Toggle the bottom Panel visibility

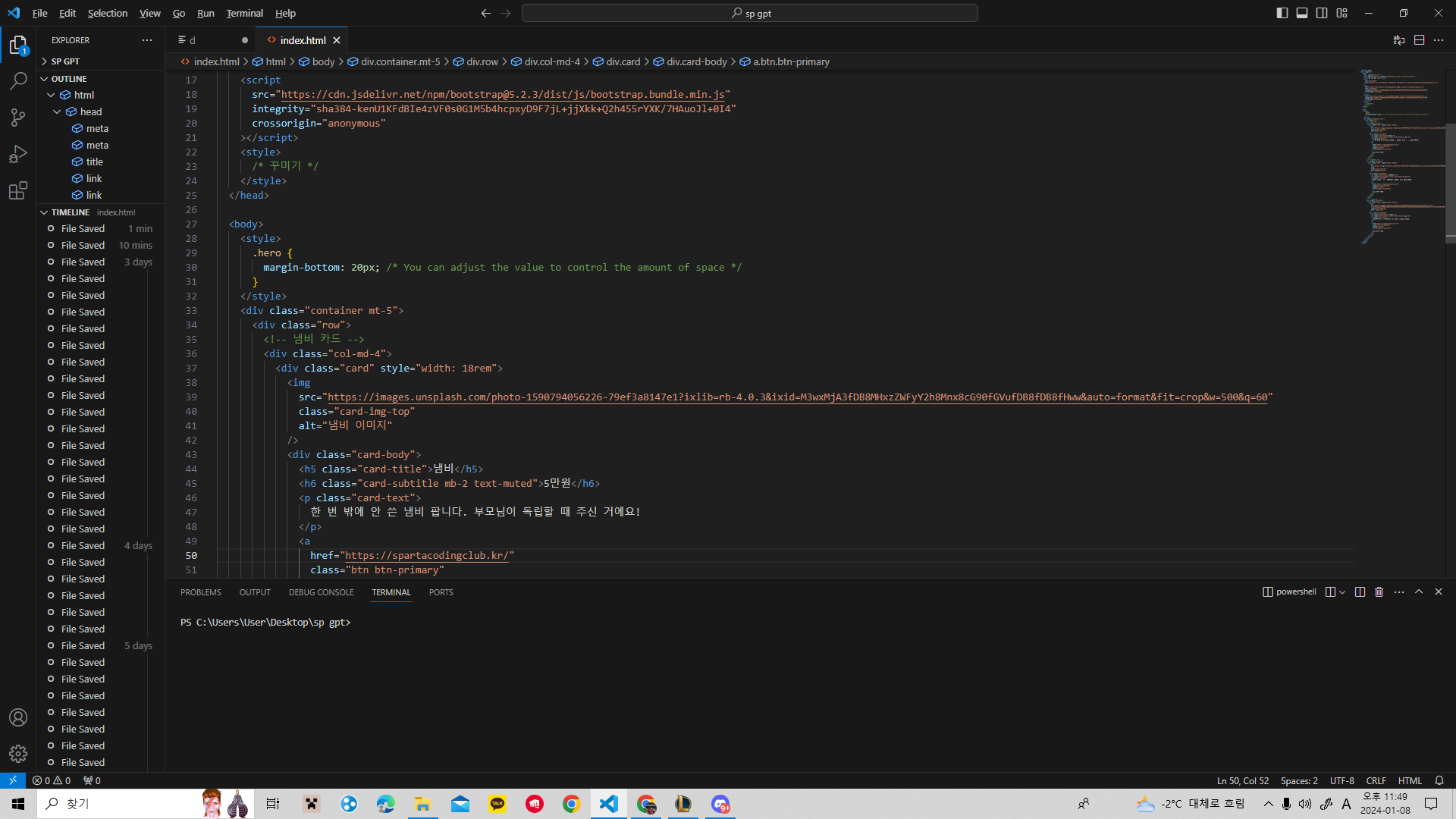1302,13
